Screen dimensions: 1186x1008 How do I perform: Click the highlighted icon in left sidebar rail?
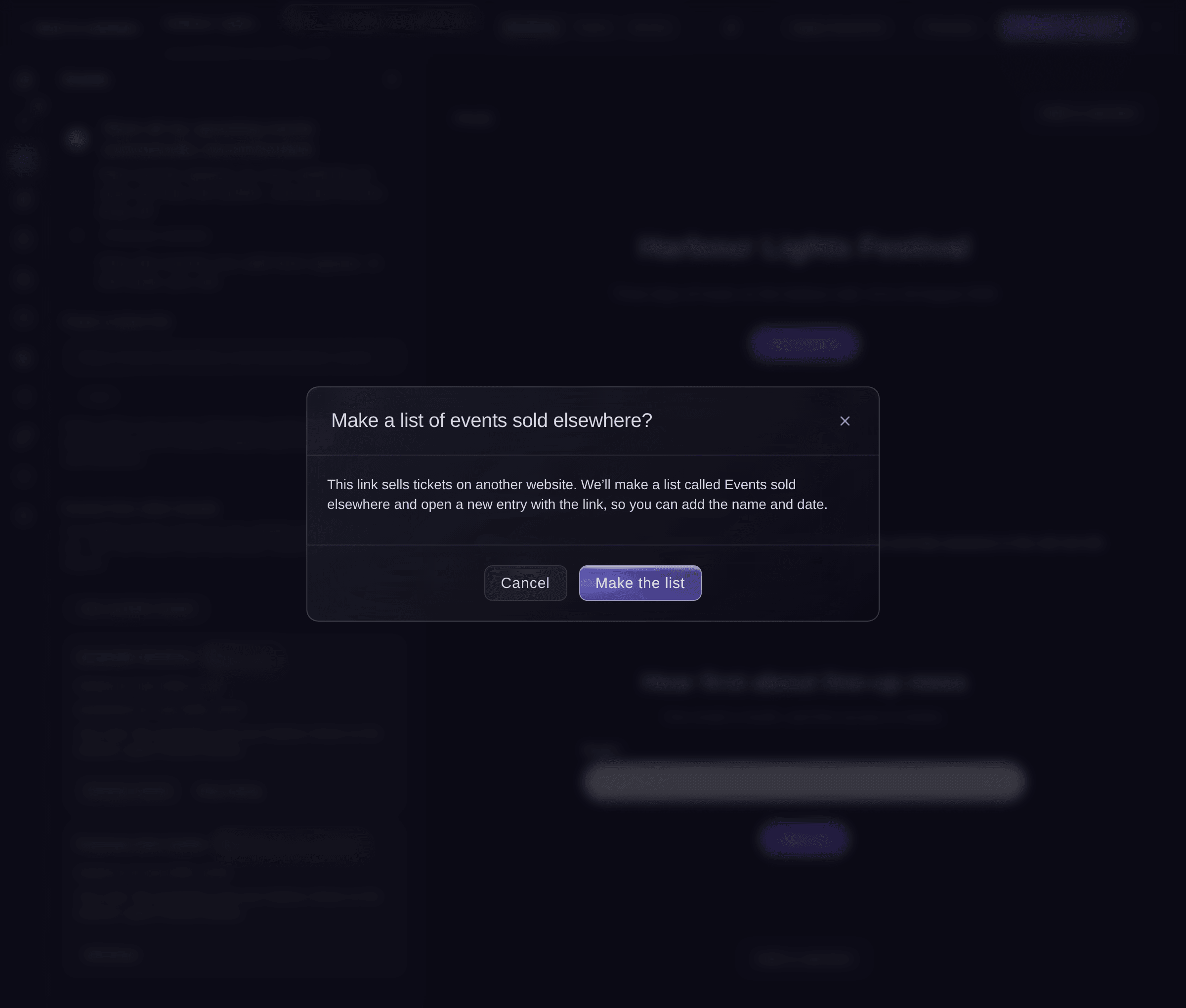click(x=23, y=159)
